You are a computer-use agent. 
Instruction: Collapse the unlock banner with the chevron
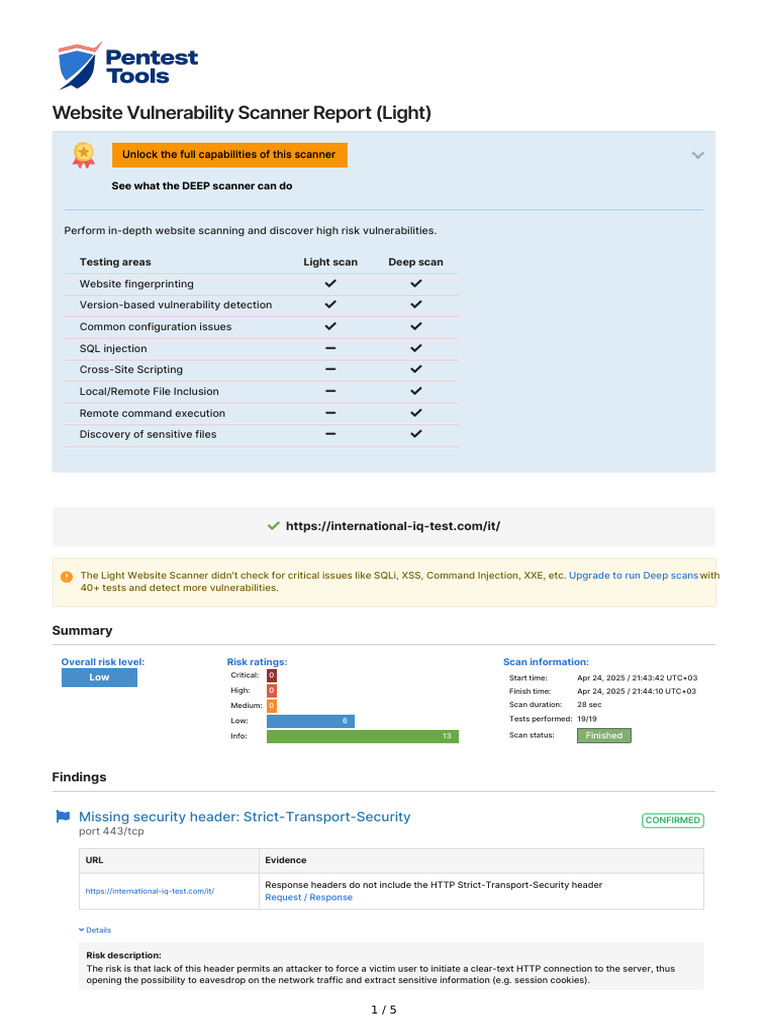click(x=697, y=155)
